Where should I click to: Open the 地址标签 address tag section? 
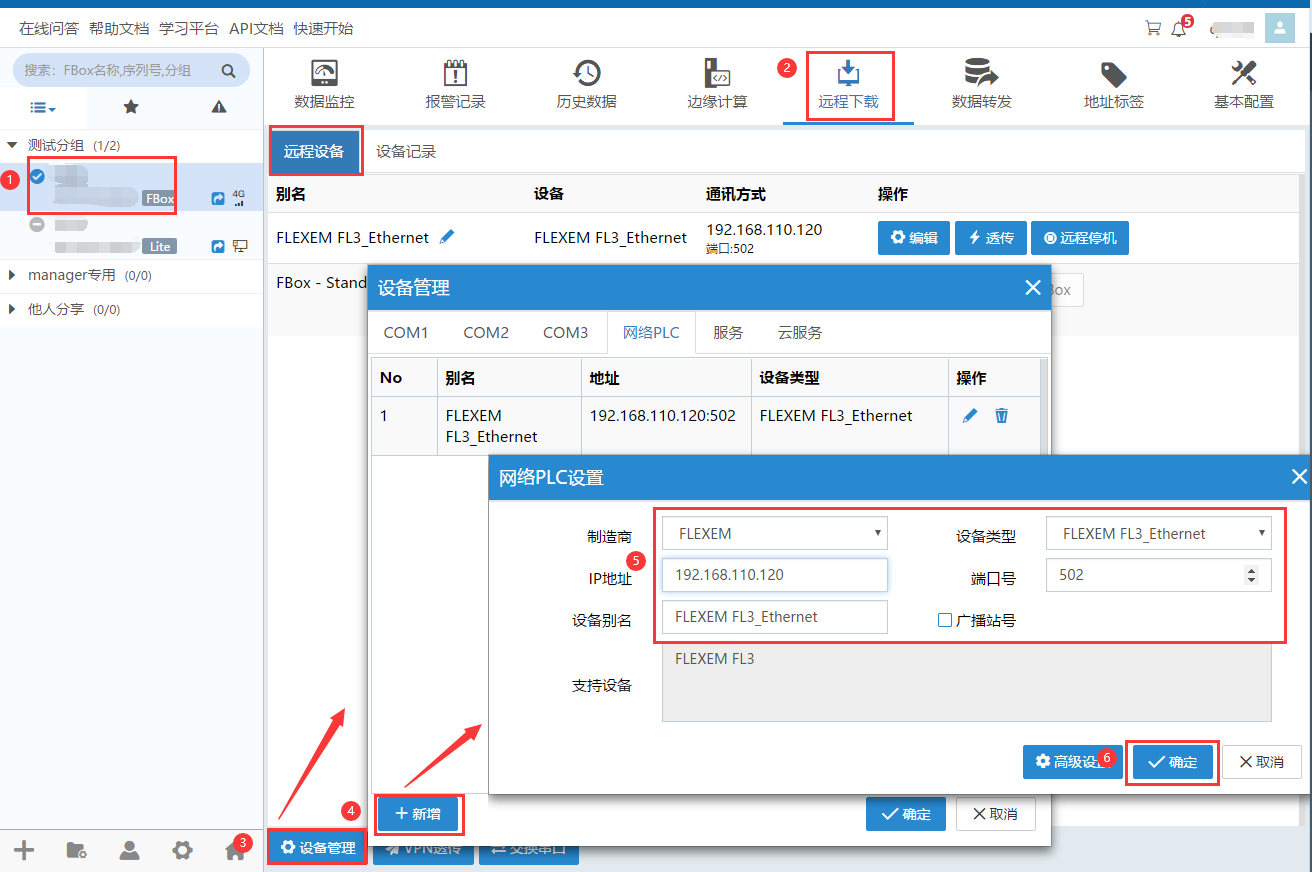pyautogui.click(x=1113, y=85)
